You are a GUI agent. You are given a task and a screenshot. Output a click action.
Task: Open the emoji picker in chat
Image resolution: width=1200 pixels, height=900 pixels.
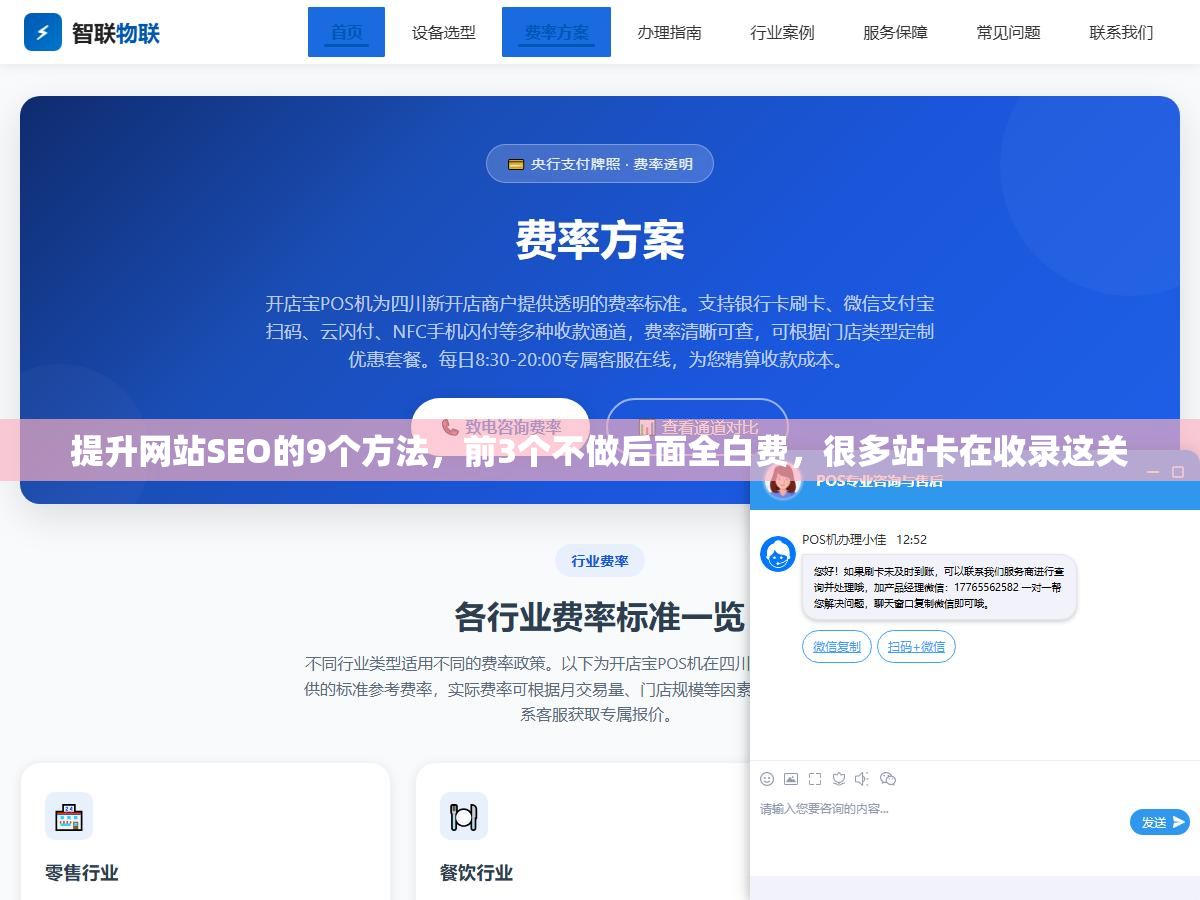pos(767,779)
